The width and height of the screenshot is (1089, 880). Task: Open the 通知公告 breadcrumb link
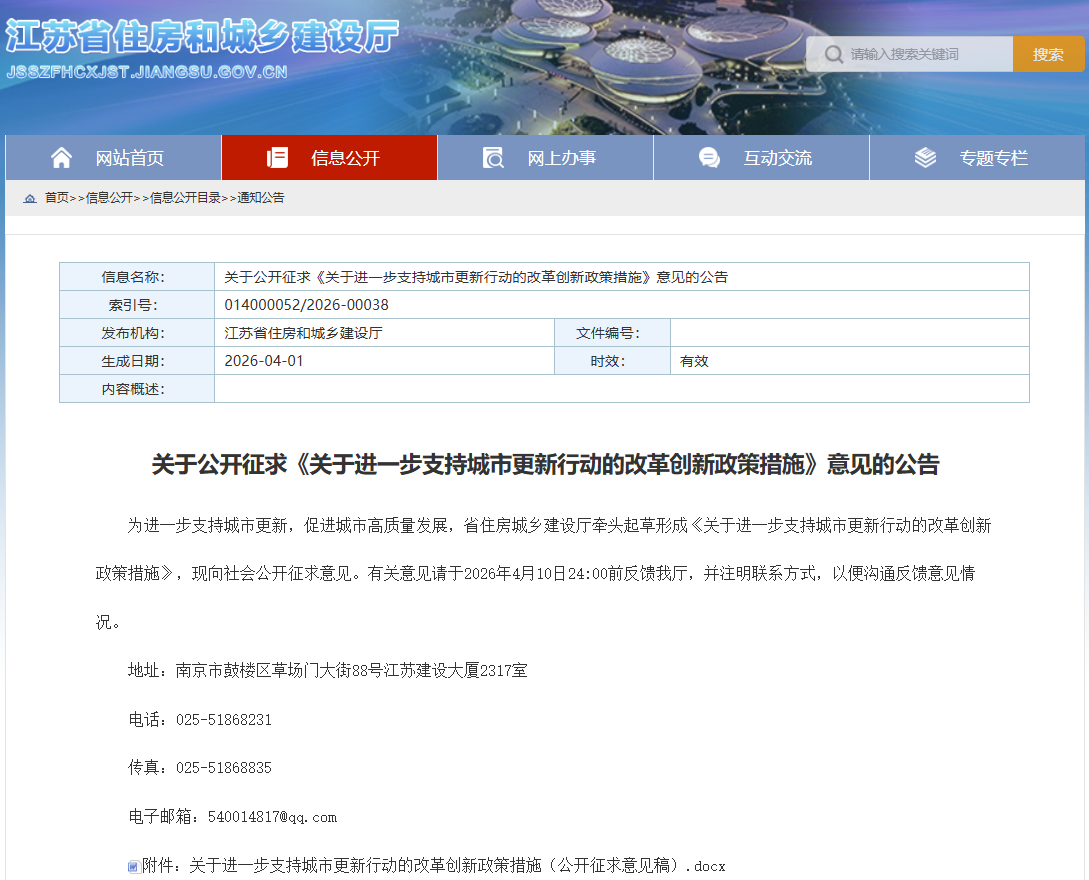260,198
